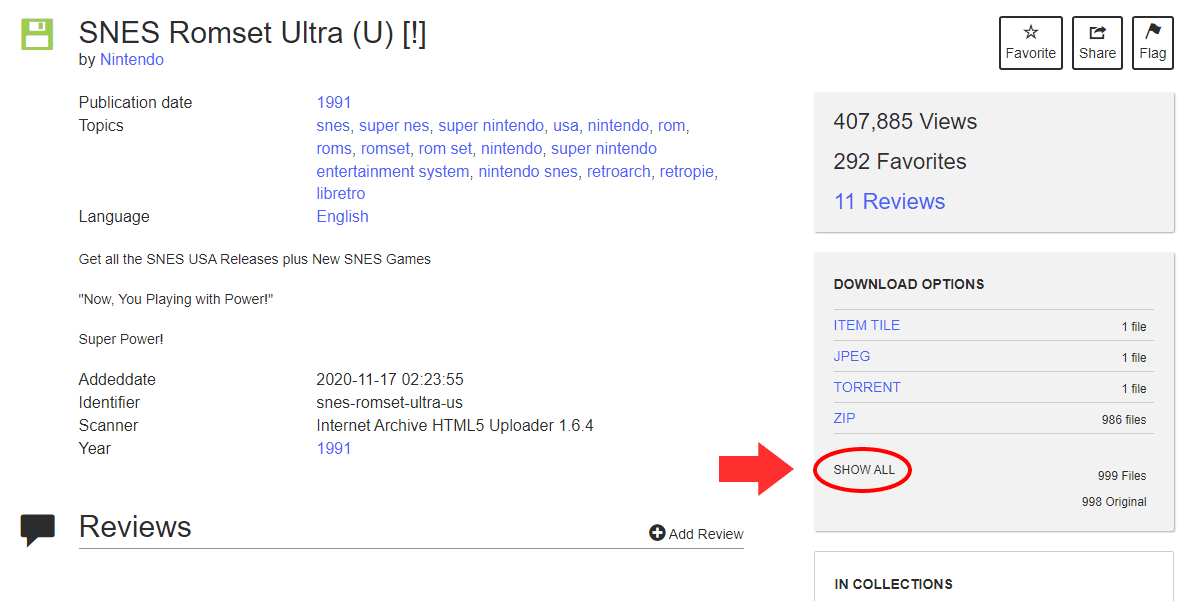Screen dimensions: 1188x601
Task: Click the English language link
Action: click(342, 217)
